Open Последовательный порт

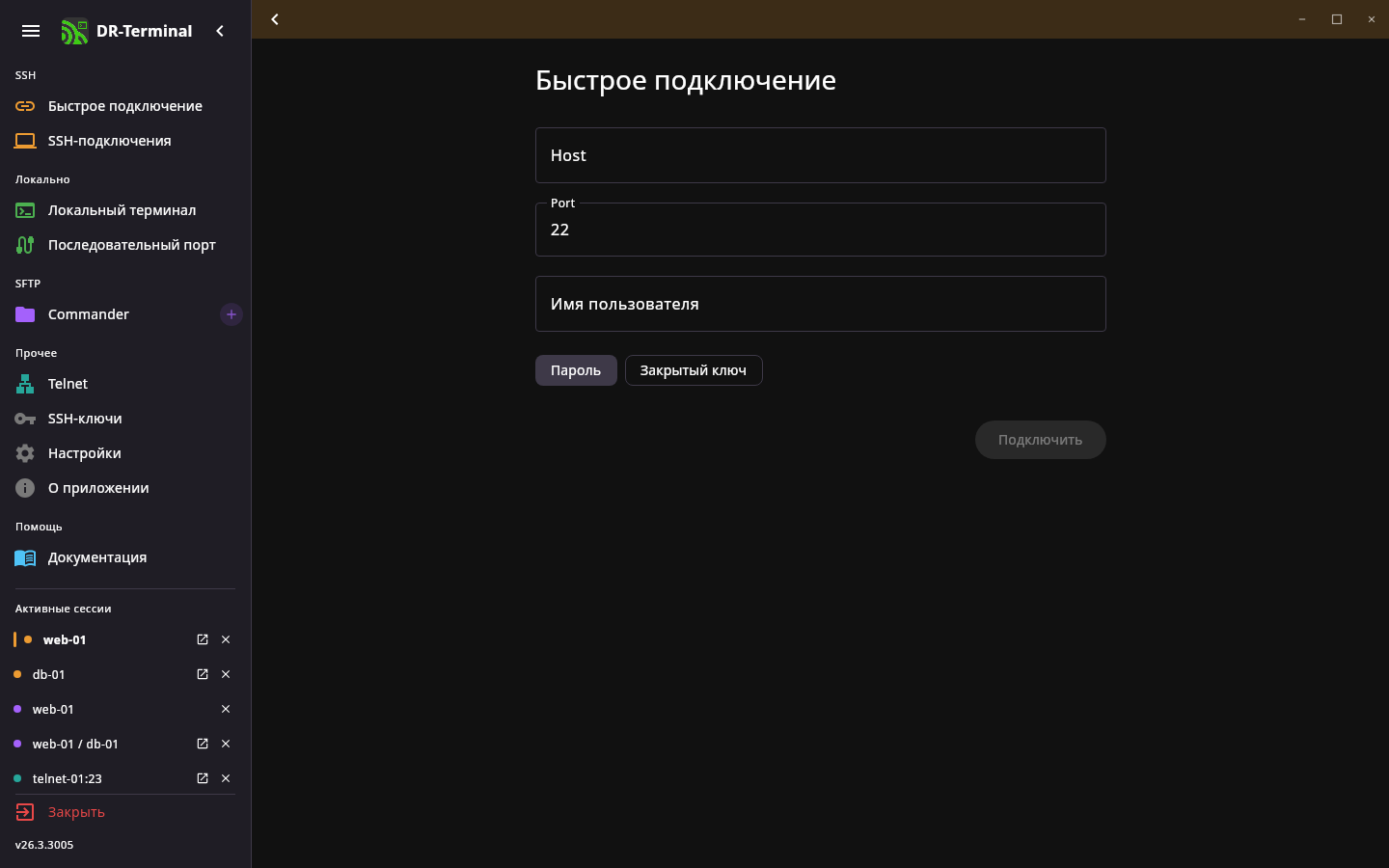[x=125, y=245]
